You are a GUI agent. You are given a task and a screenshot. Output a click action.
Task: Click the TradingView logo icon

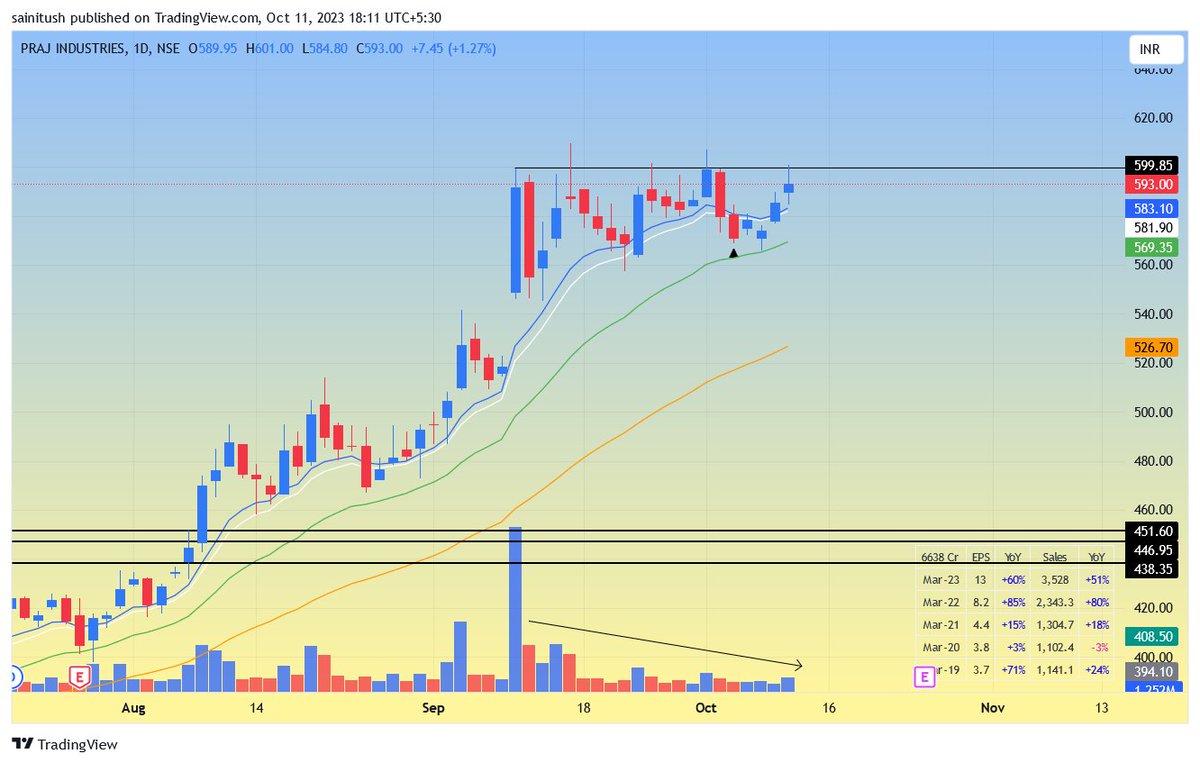(x=21, y=744)
